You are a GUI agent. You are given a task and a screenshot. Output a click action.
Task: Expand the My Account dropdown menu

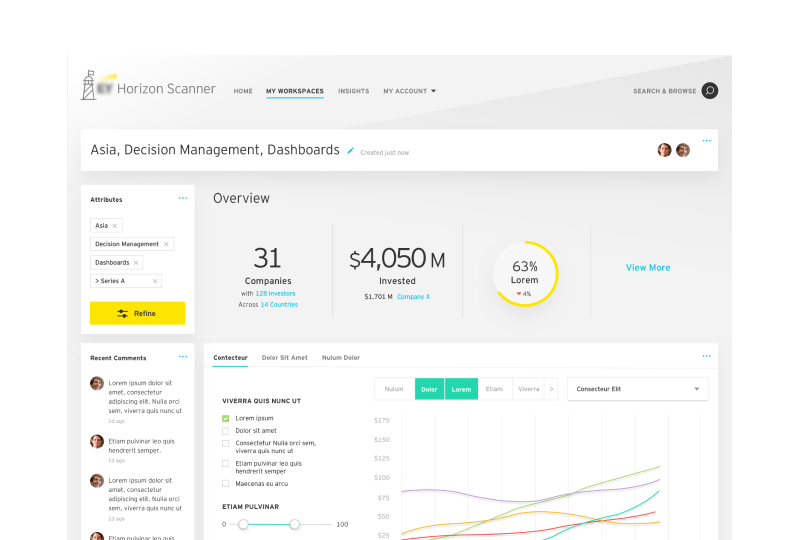(x=410, y=91)
